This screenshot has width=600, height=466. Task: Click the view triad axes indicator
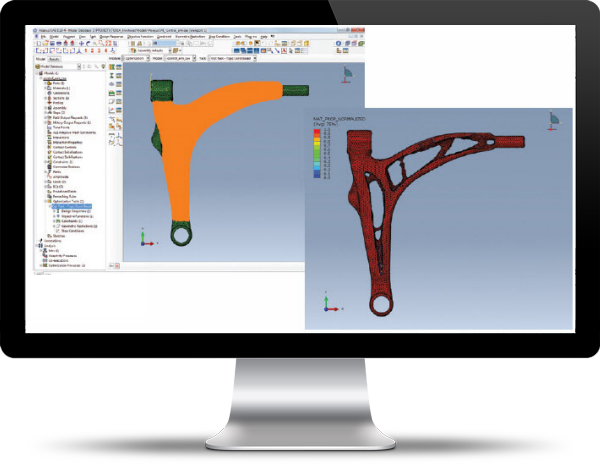click(x=147, y=239)
